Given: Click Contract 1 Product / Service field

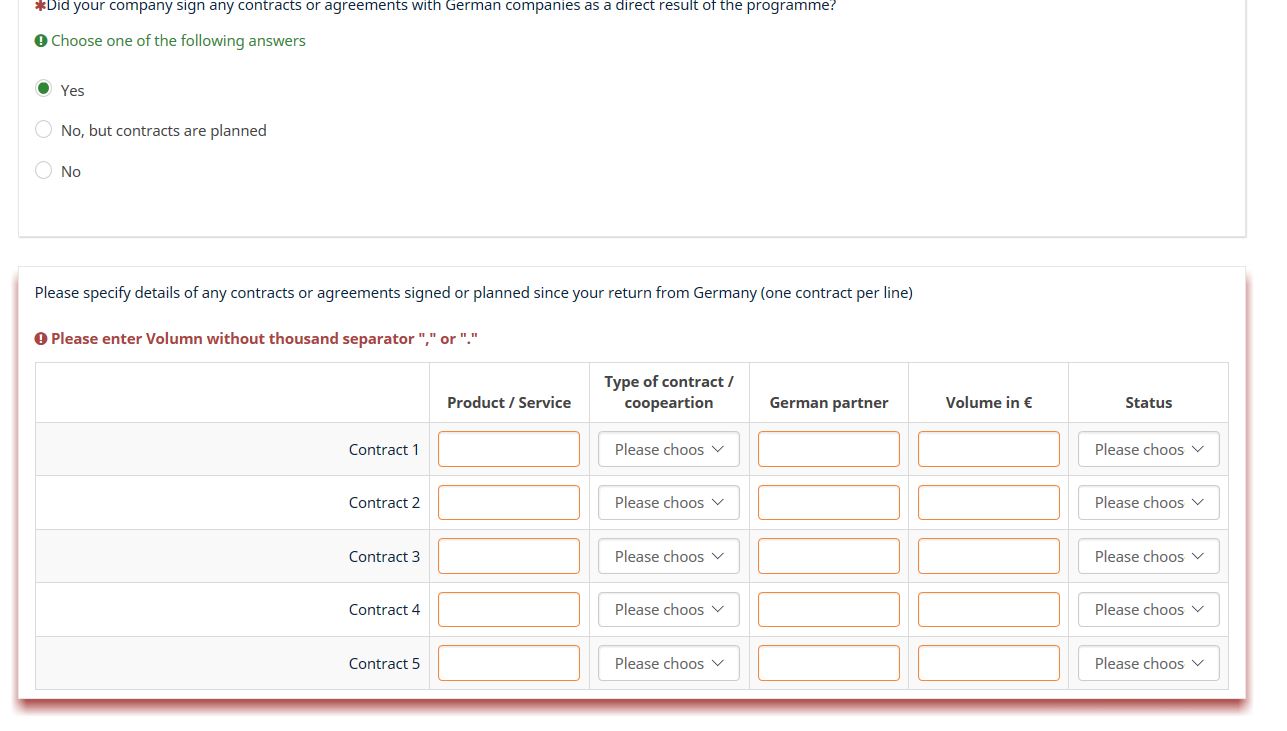Looking at the screenshot, I should (x=508, y=449).
